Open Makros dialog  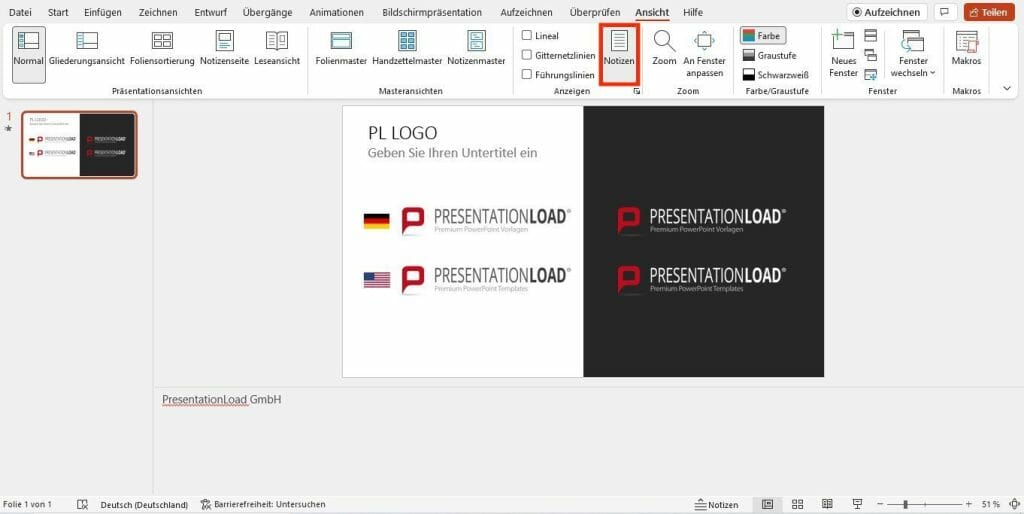tap(967, 49)
